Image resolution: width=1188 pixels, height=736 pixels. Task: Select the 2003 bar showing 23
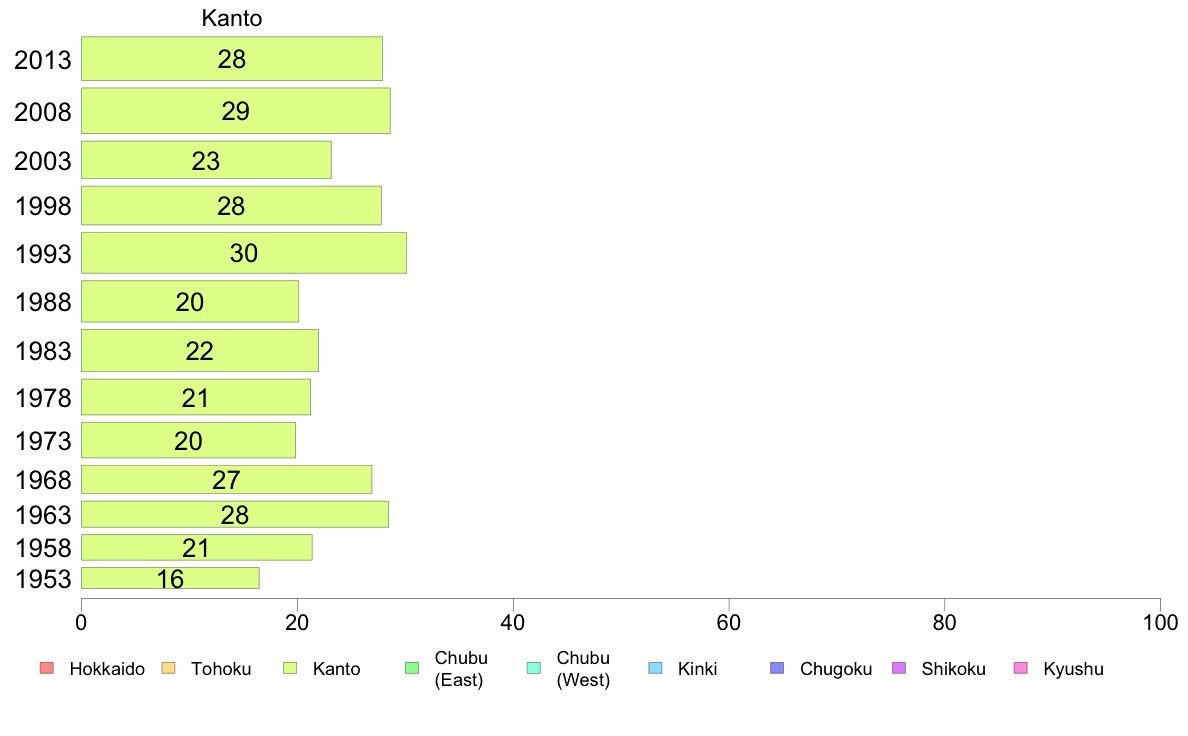(x=206, y=160)
